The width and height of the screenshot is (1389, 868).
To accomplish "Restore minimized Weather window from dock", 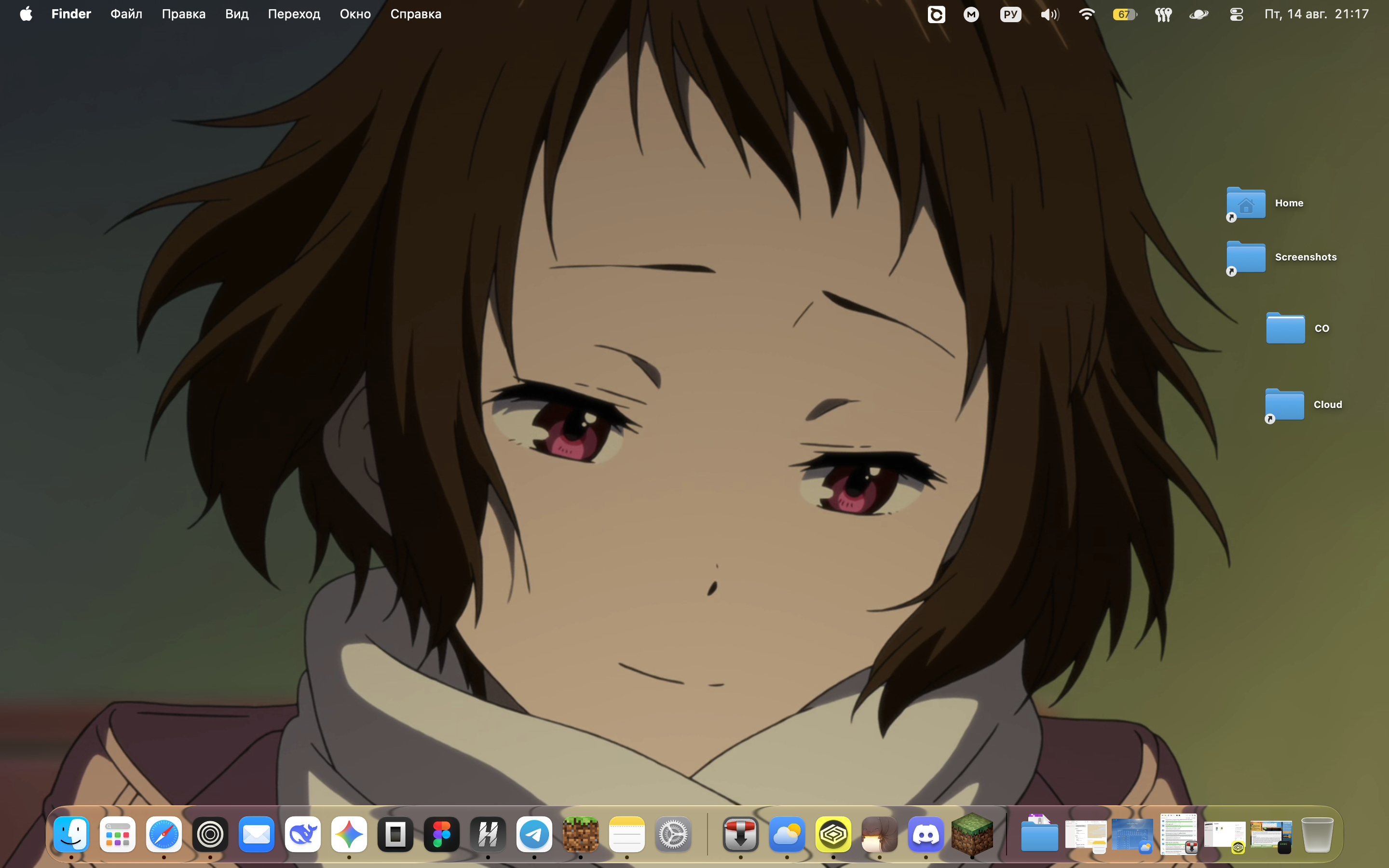I will coord(1132,834).
